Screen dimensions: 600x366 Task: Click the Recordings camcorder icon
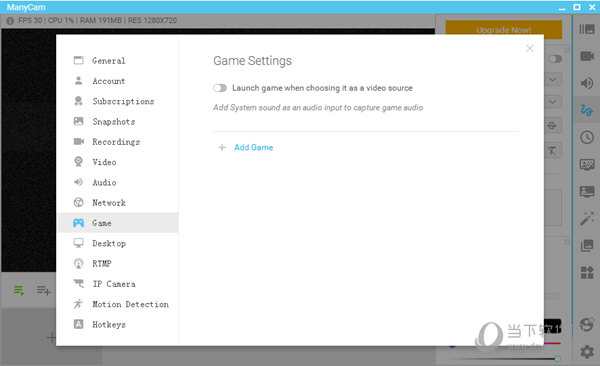pyautogui.click(x=79, y=141)
